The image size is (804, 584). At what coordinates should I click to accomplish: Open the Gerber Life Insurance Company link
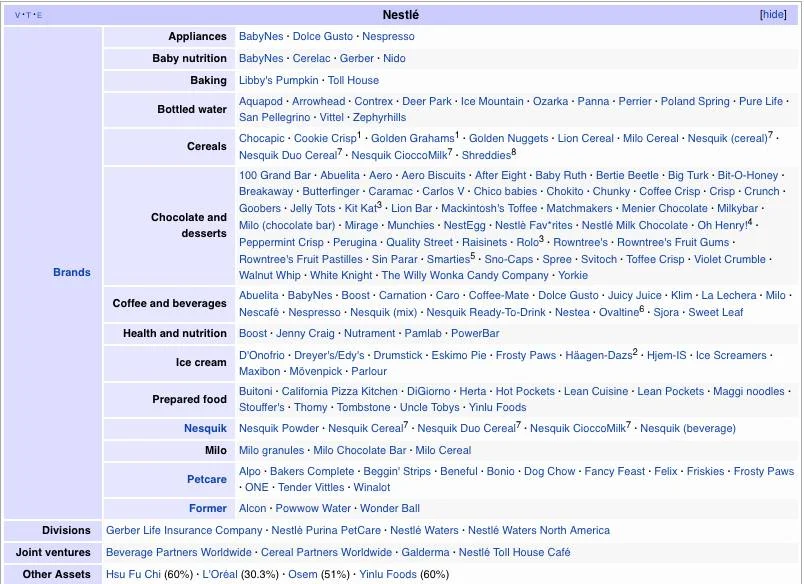point(184,530)
